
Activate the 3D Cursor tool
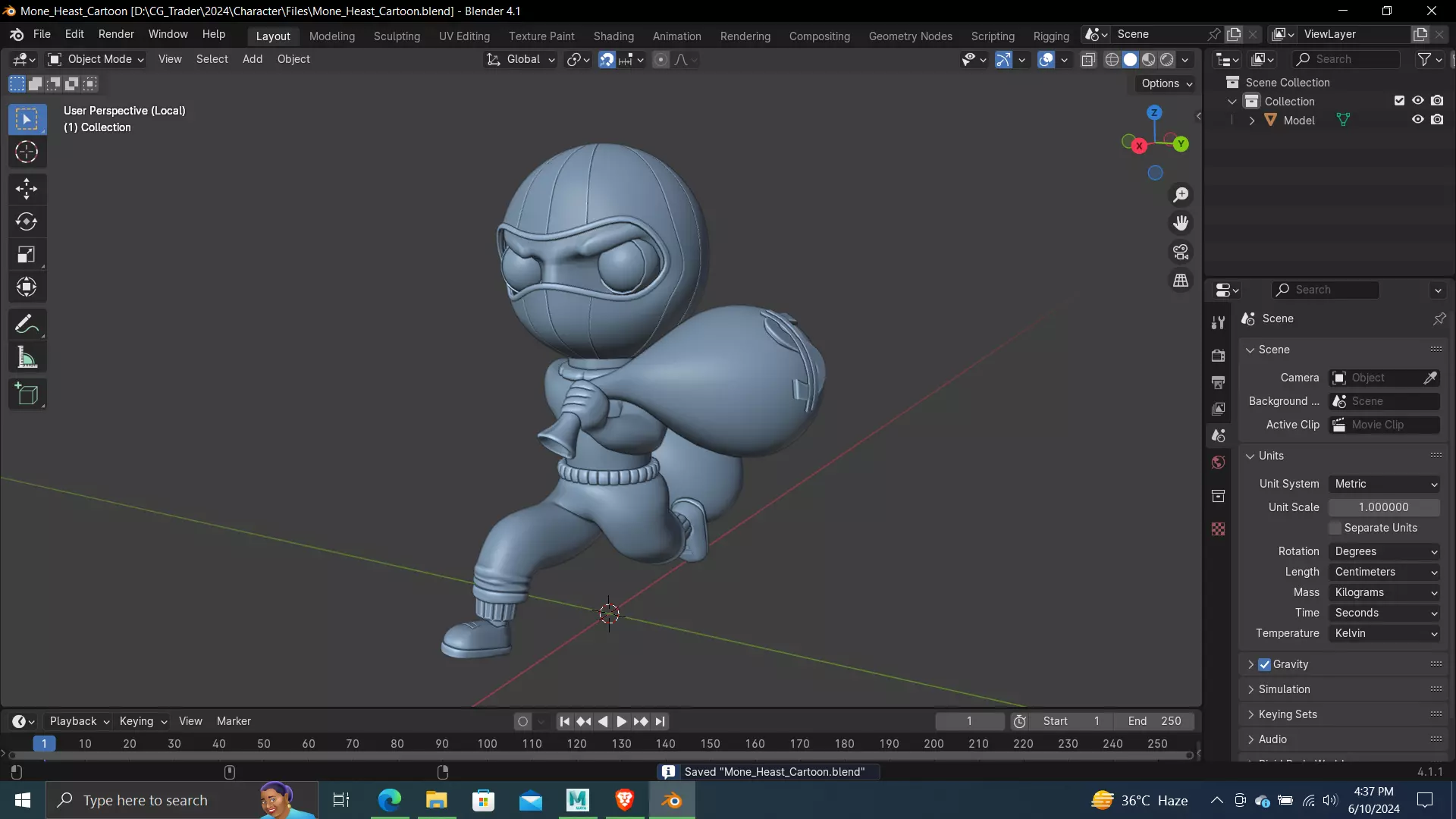[x=27, y=152]
